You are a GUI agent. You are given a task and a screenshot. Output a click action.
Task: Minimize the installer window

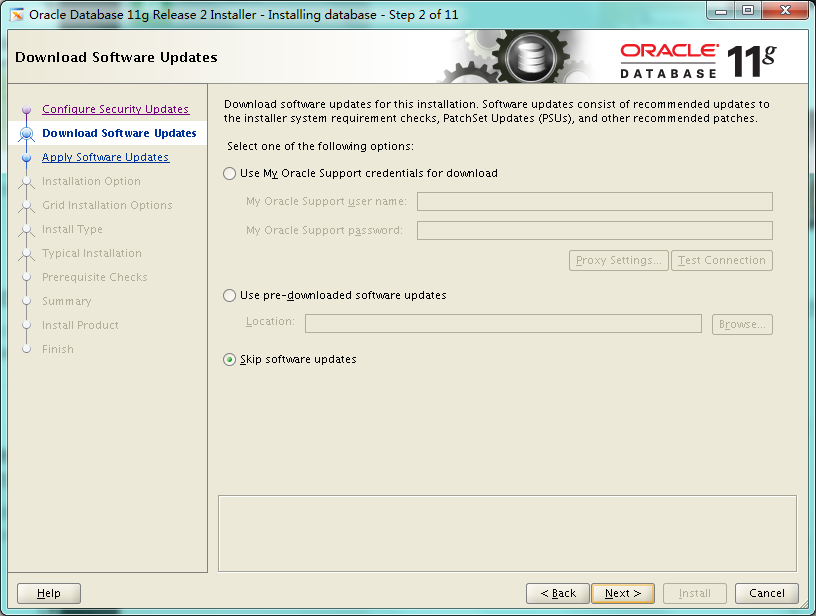coord(721,10)
